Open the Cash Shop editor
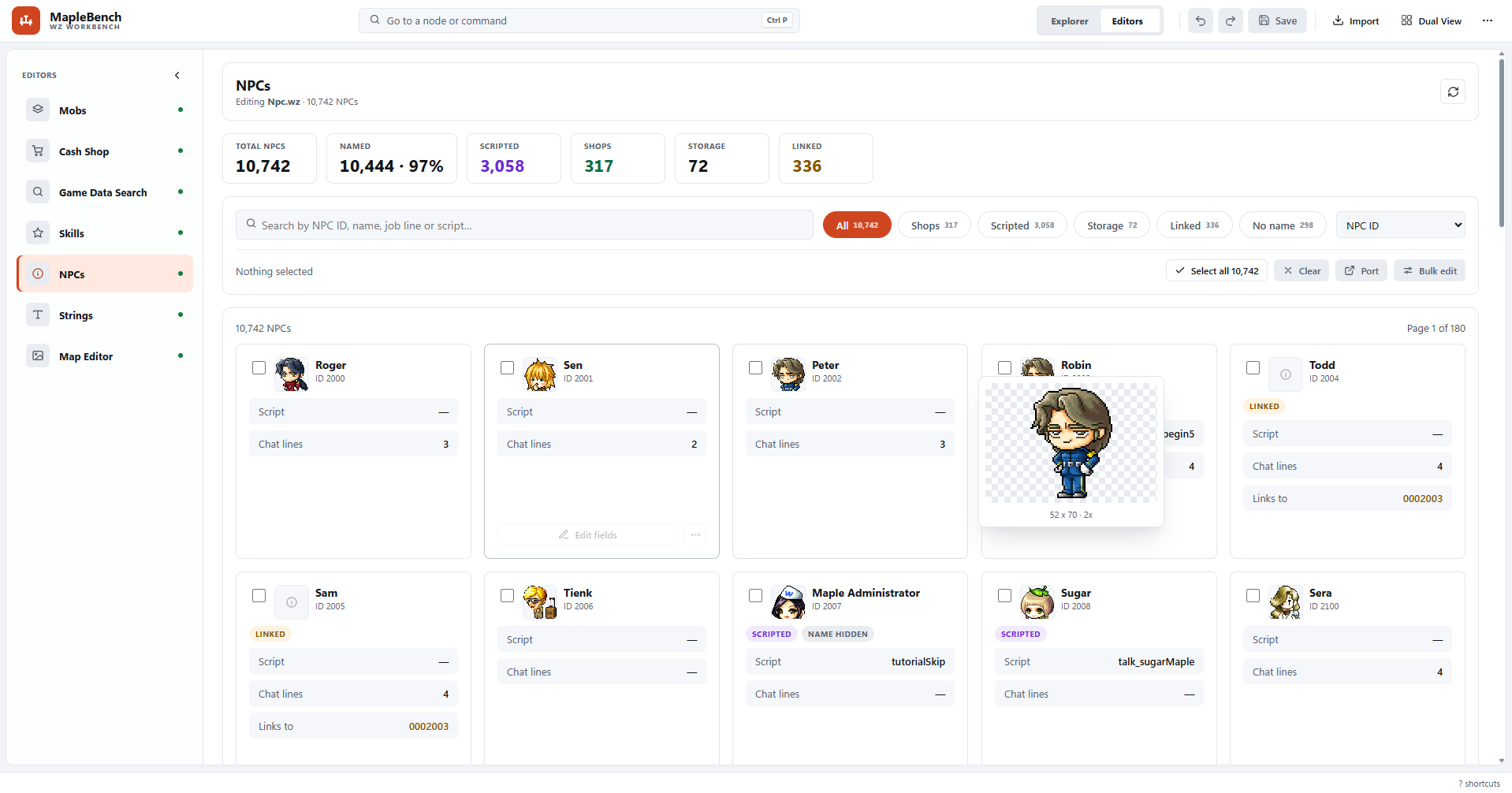The height and width of the screenshot is (793, 1512). point(105,151)
